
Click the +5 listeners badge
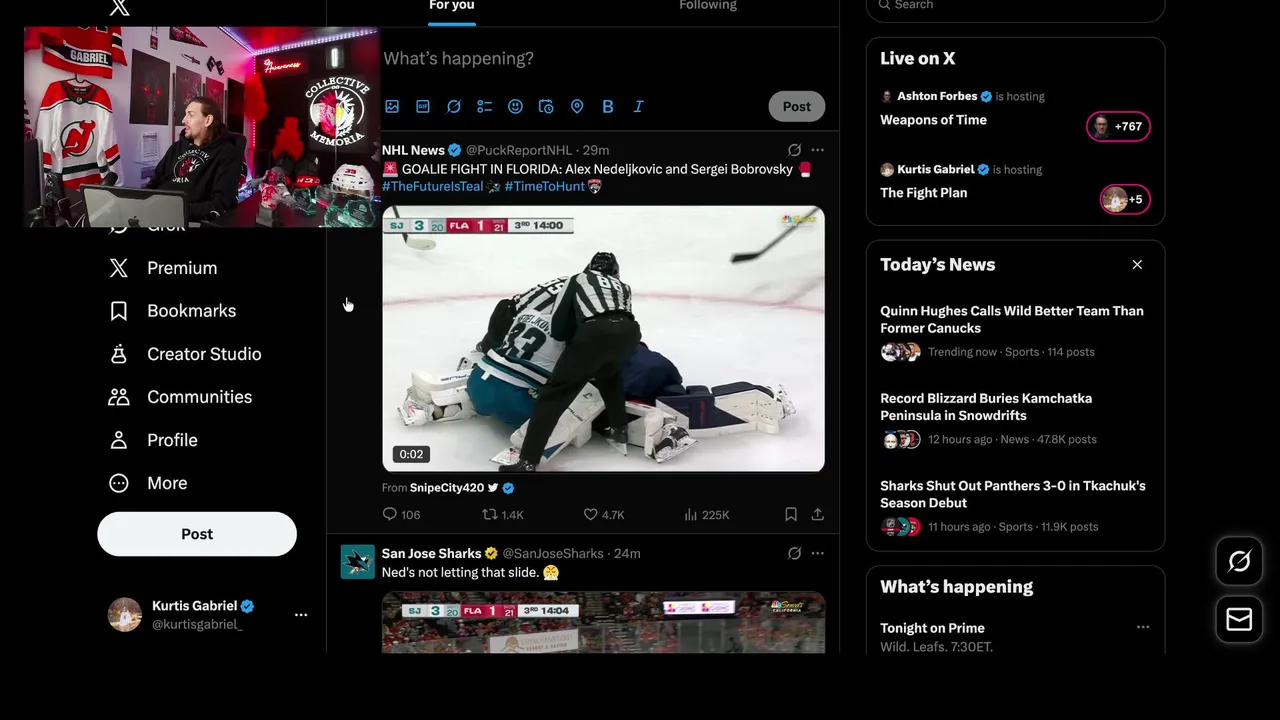point(1125,199)
